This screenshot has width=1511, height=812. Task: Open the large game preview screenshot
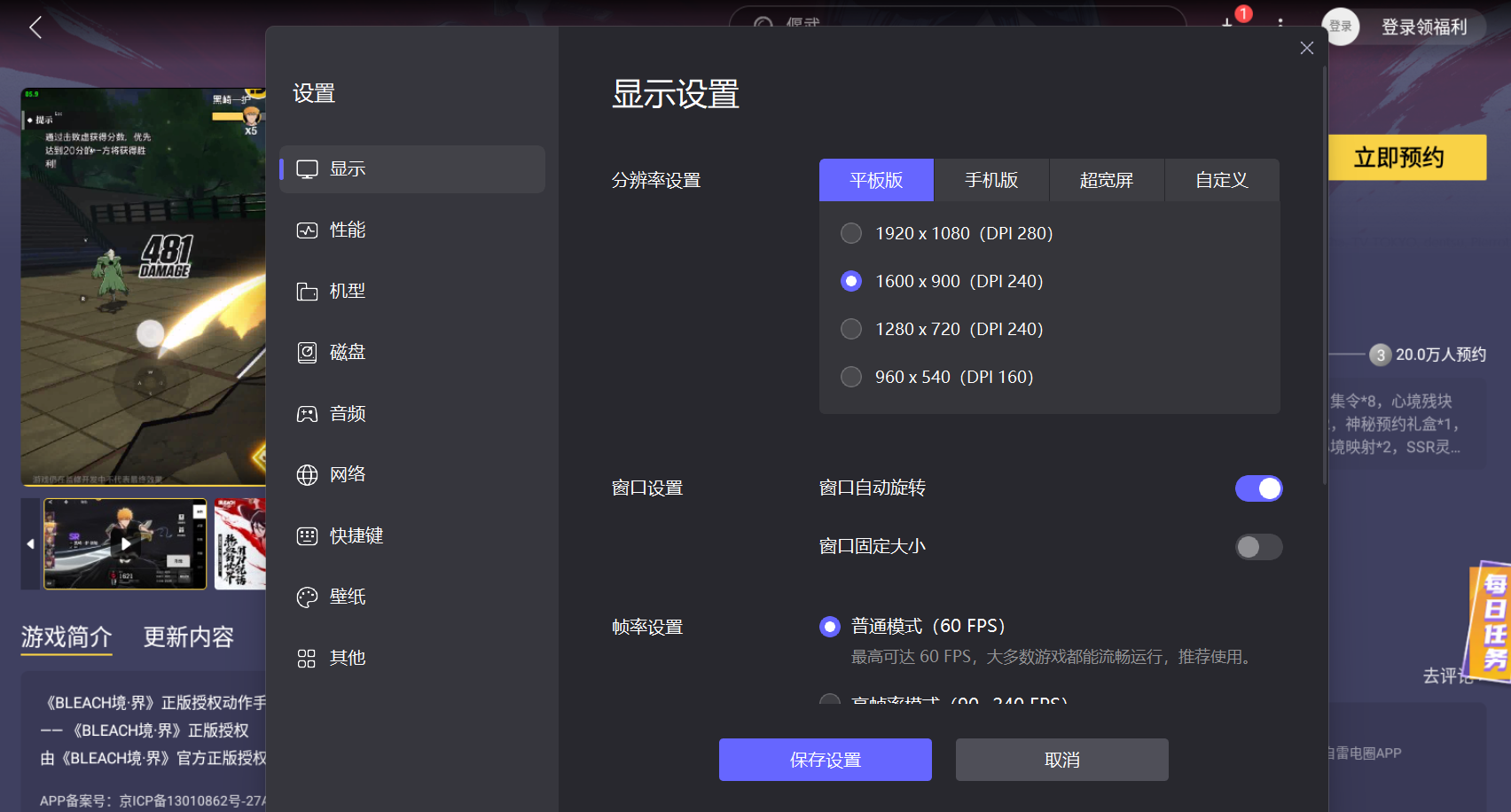[144, 287]
